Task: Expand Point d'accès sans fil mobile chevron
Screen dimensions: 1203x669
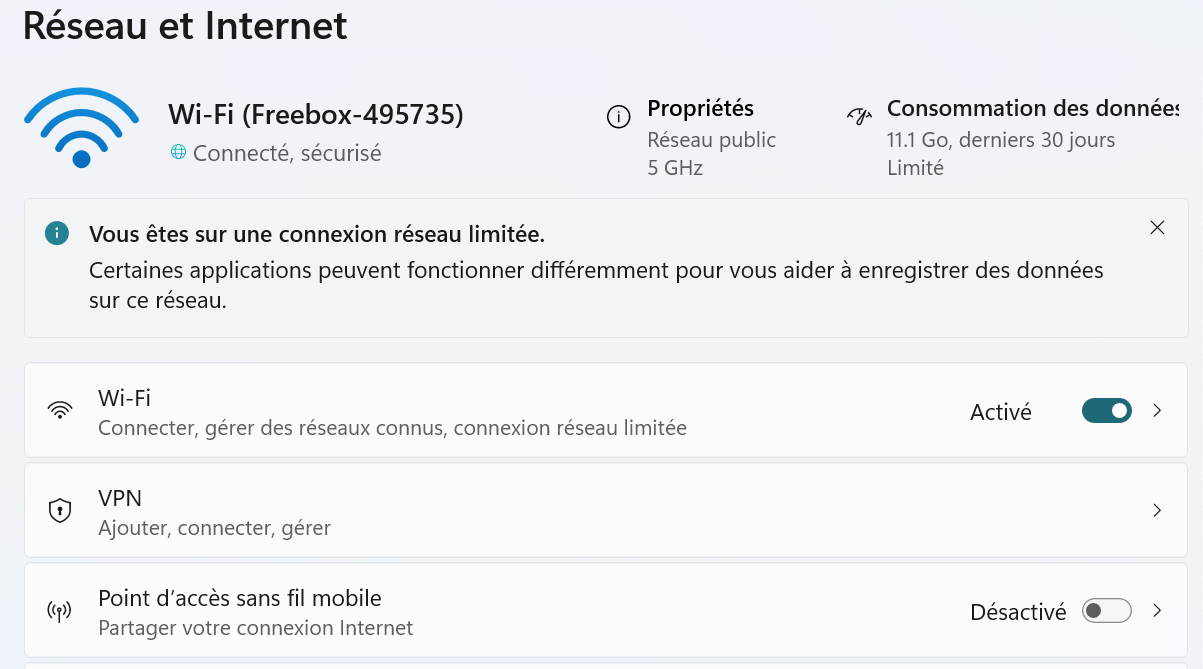Action: [x=1157, y=611]
